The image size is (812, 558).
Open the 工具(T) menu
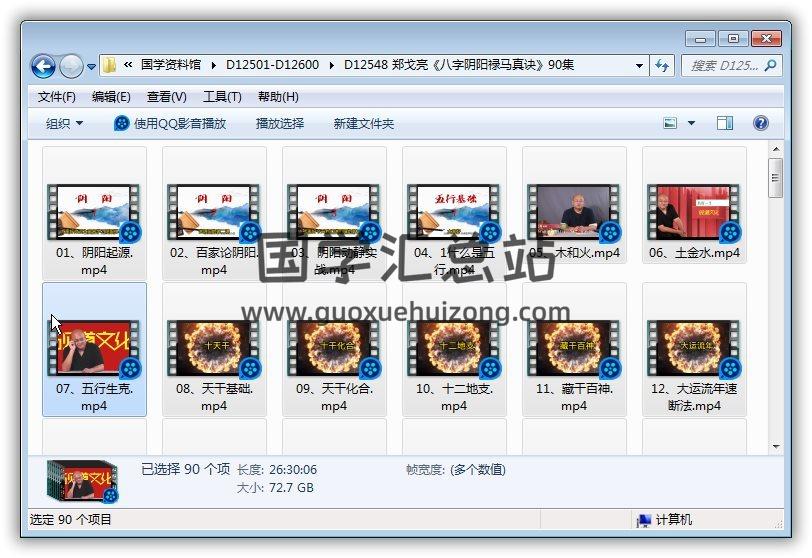pos(222,97)
